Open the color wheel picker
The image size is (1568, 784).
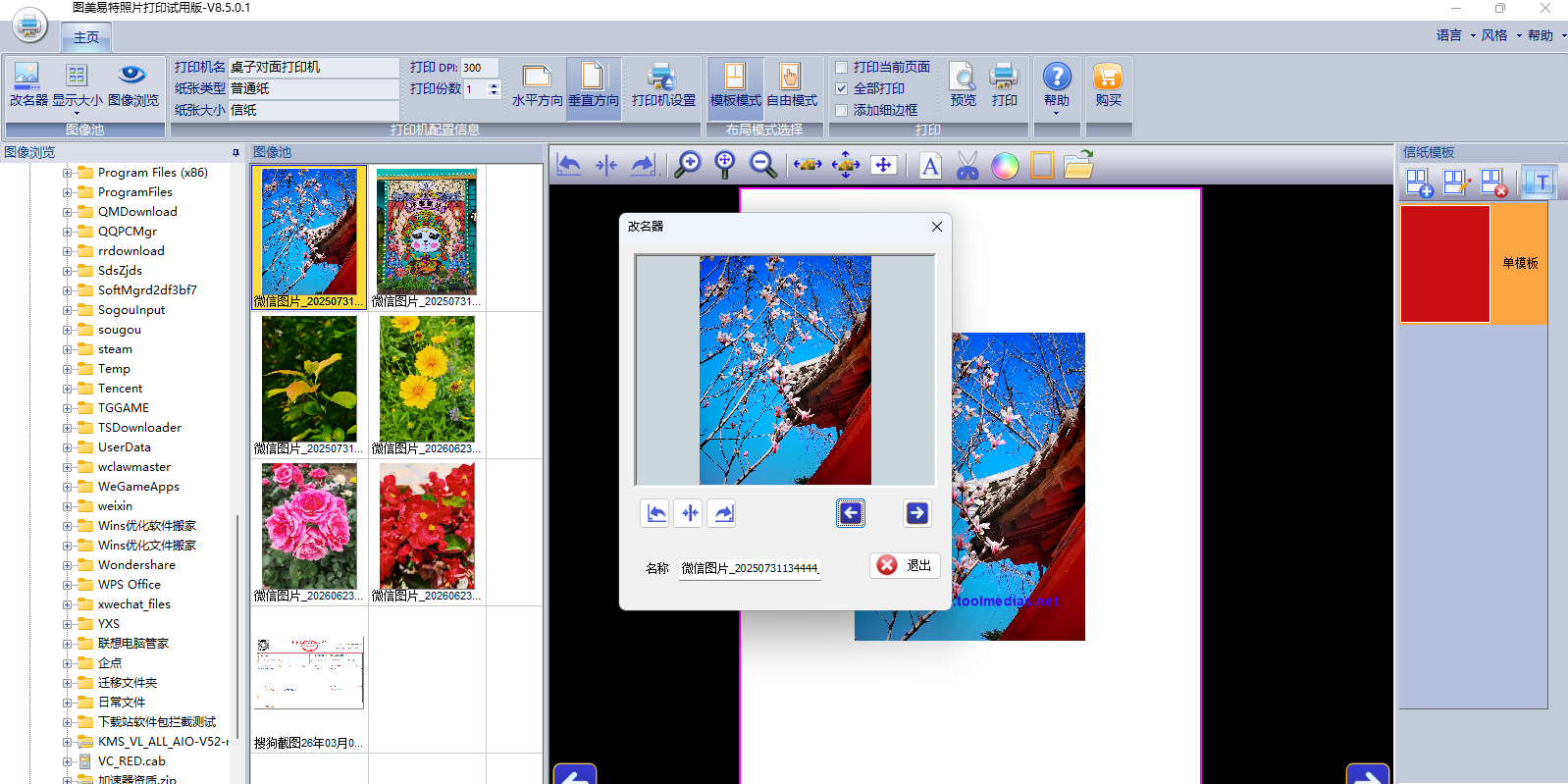coord(1005,166)
